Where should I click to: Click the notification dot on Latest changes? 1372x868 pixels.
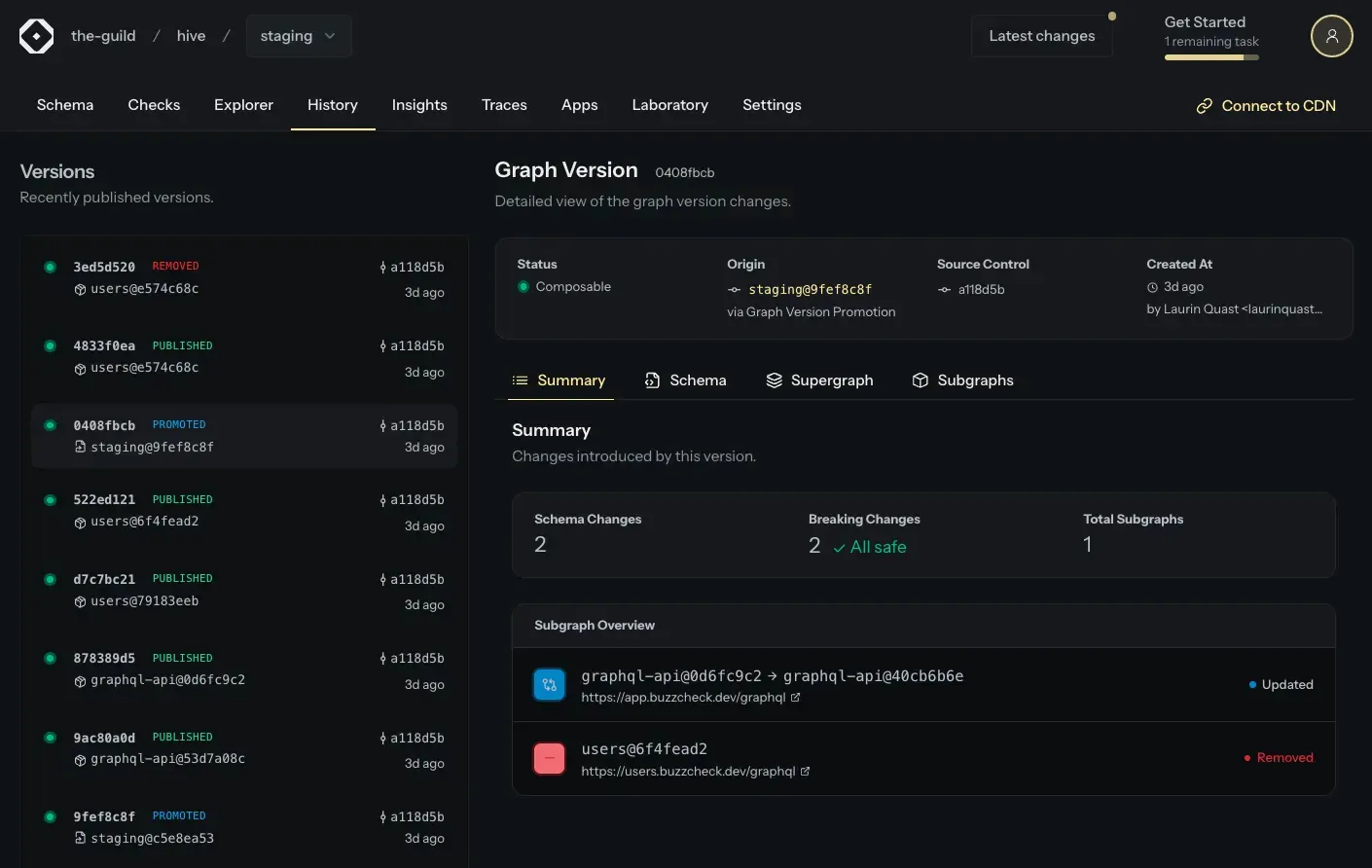coord(1112,16)
